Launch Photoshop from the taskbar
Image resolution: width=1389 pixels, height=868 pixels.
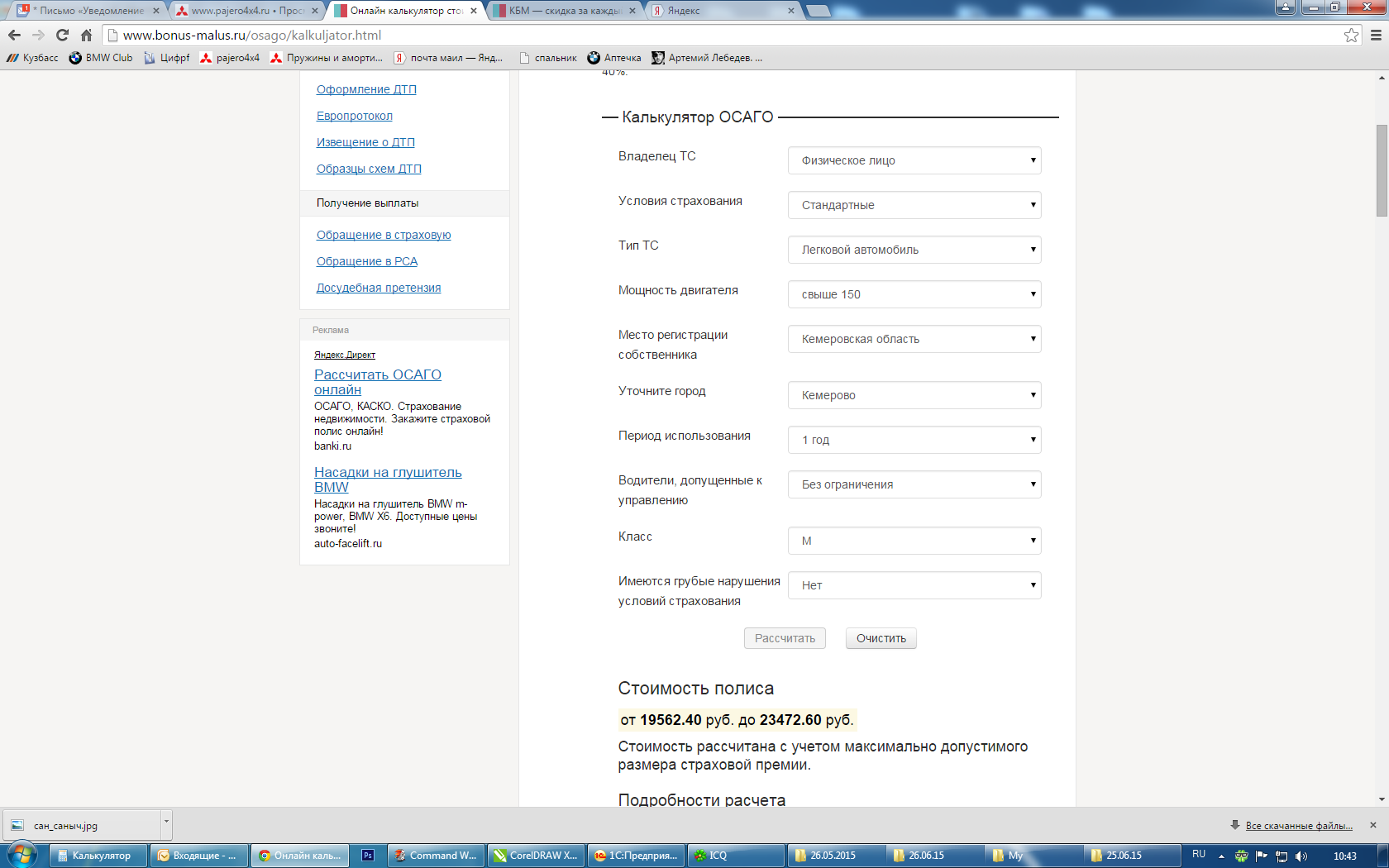[x=368, y=856]
